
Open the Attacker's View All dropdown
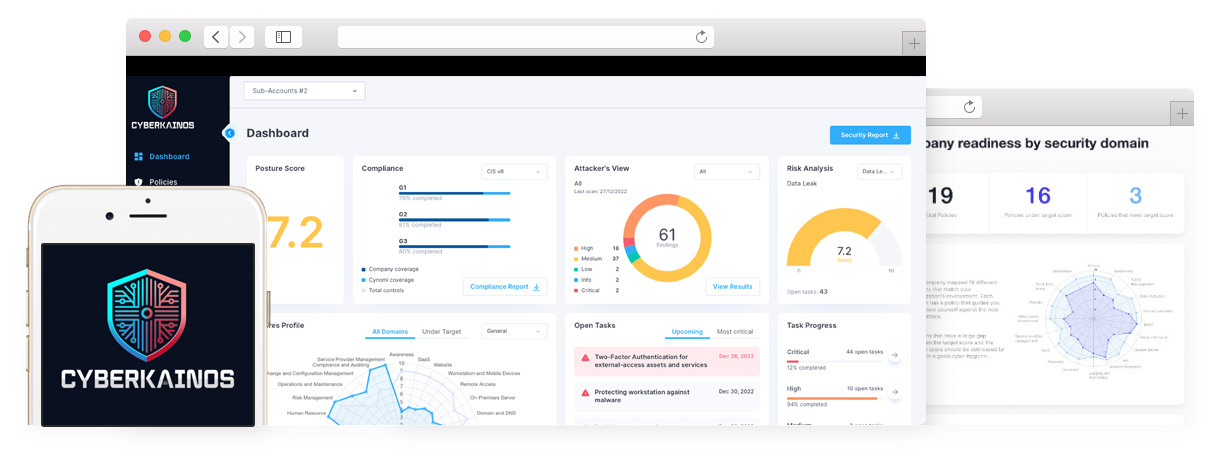[726, 172]
